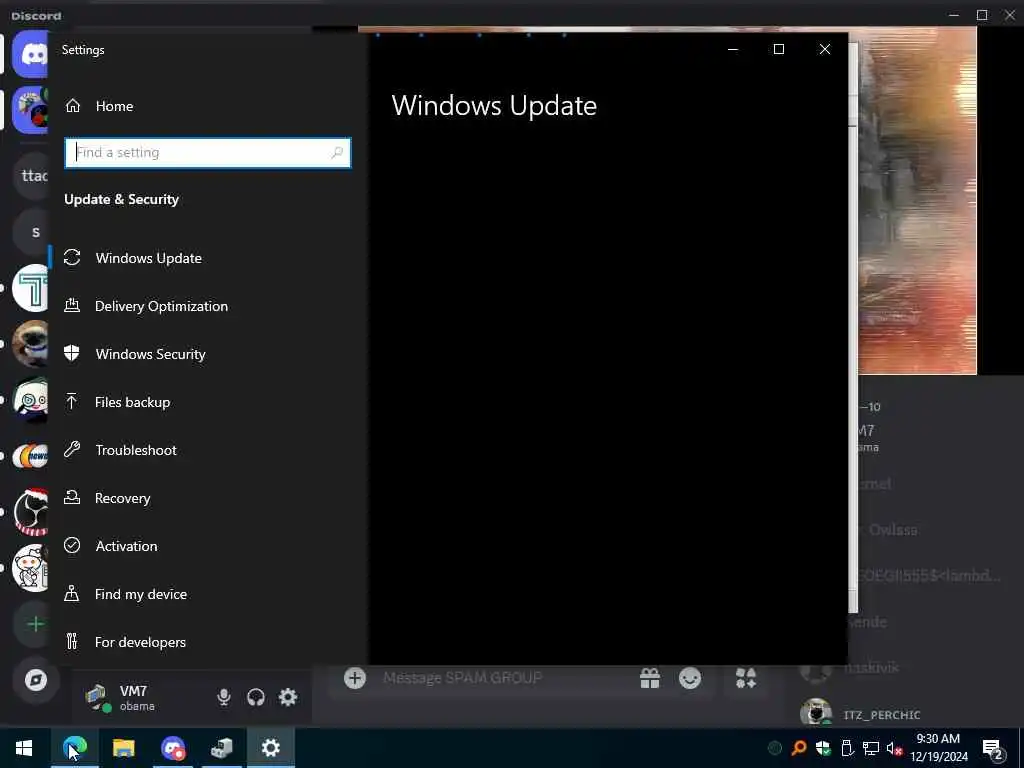Click the search magnifier in Find a setting
The height and width of the screenshot is (768, 1024).
336,153
